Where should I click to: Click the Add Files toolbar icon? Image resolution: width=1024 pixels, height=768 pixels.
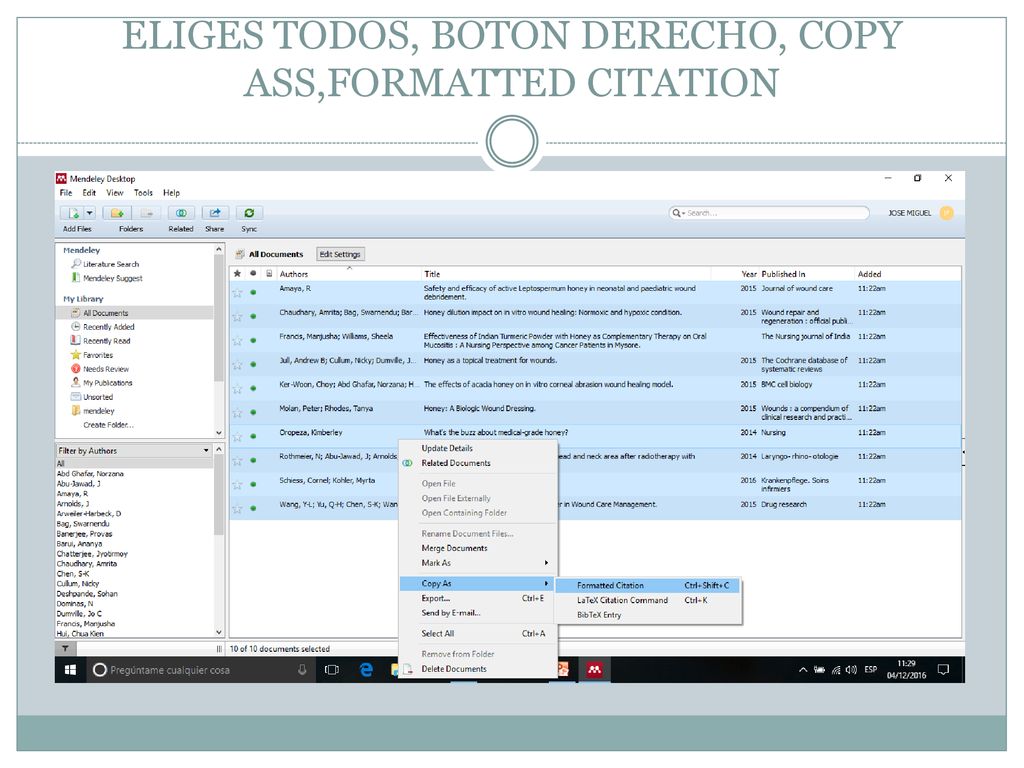[73, 213]
